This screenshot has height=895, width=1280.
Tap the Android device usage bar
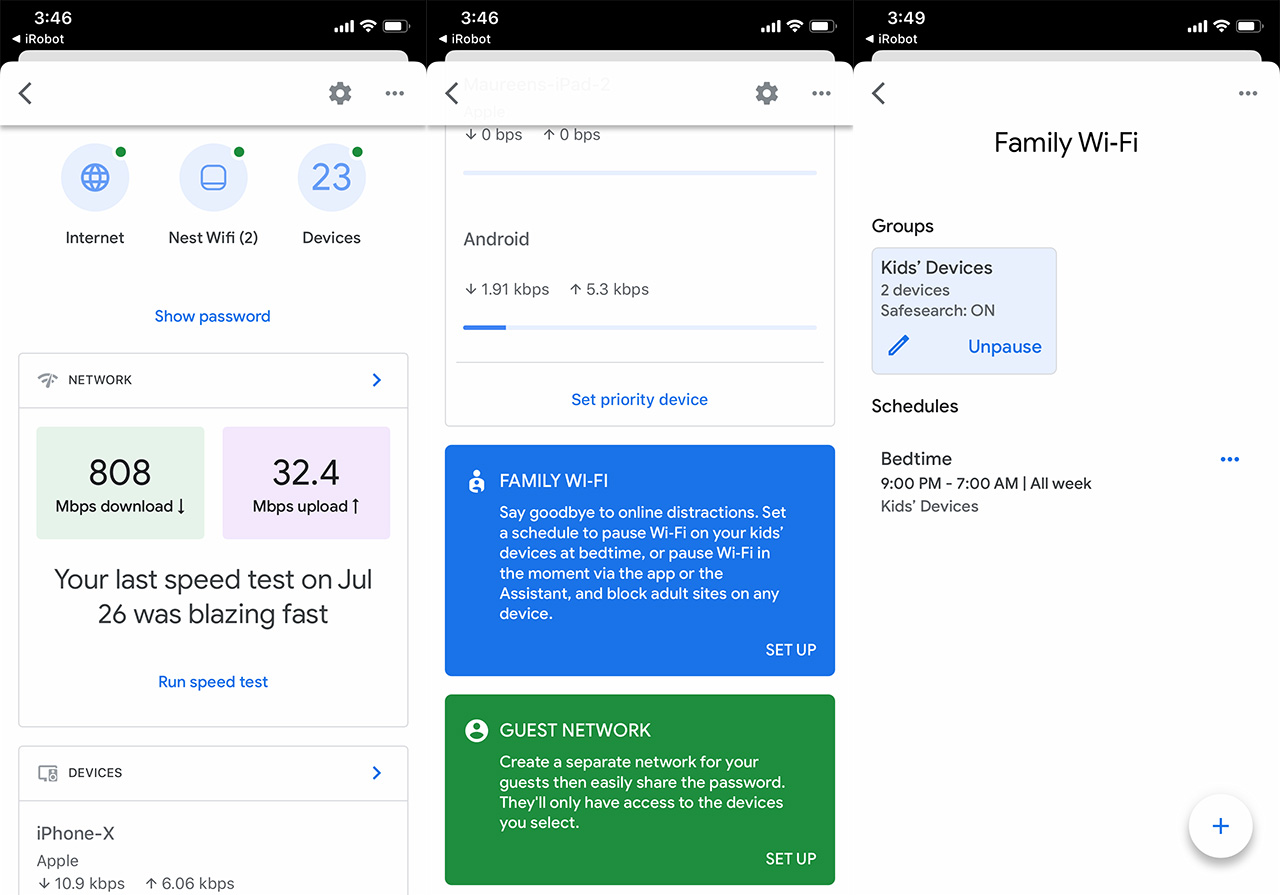(640, 327)
